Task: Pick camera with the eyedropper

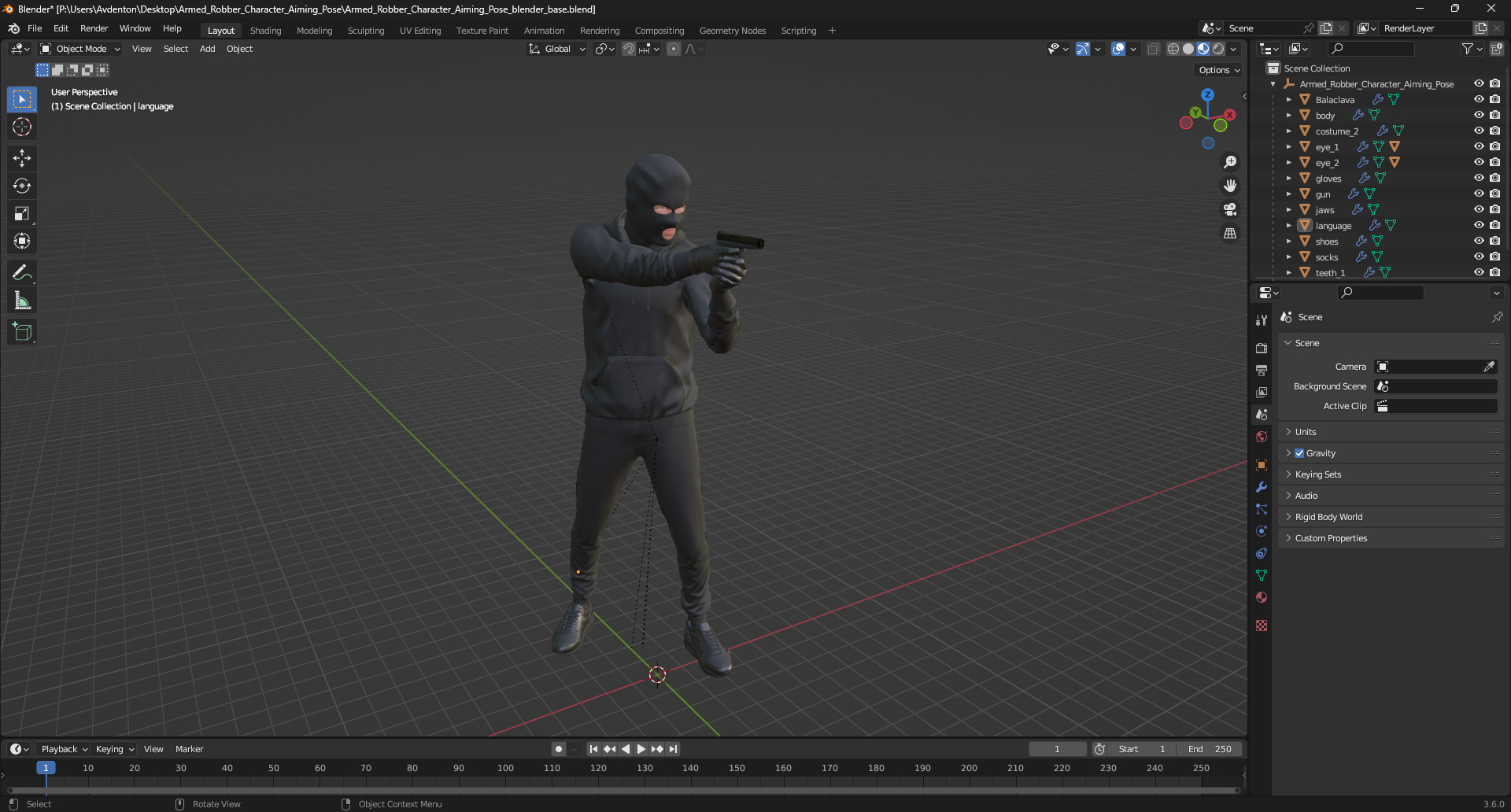Action: [1489, 367]
